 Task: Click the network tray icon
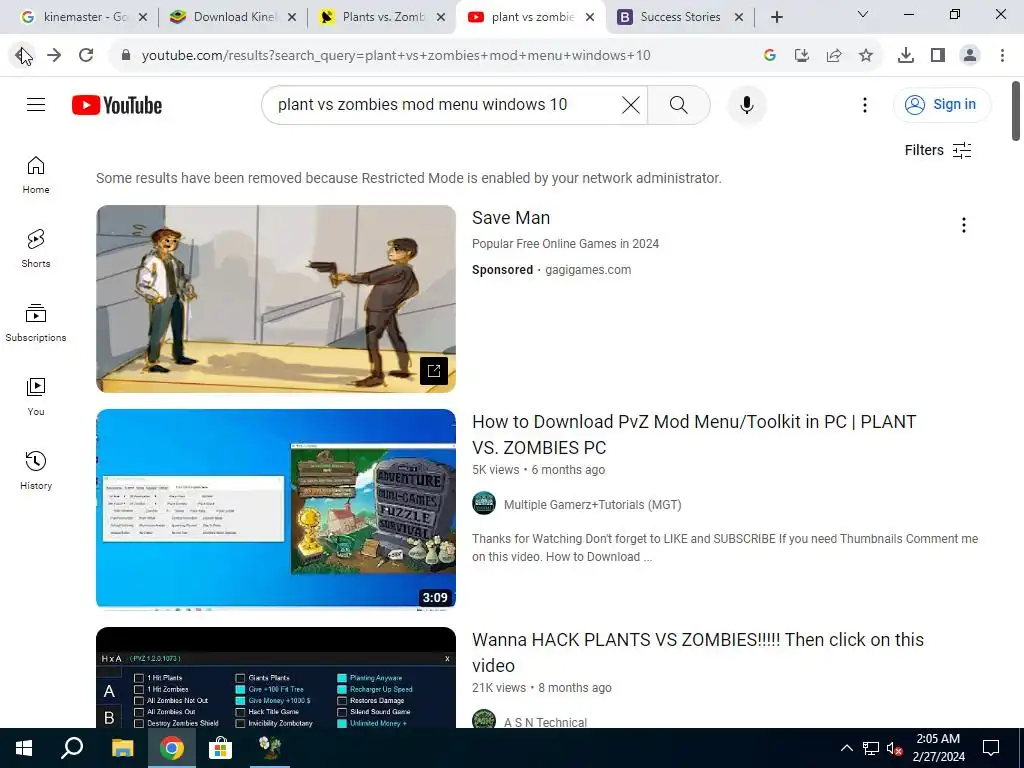871,748
